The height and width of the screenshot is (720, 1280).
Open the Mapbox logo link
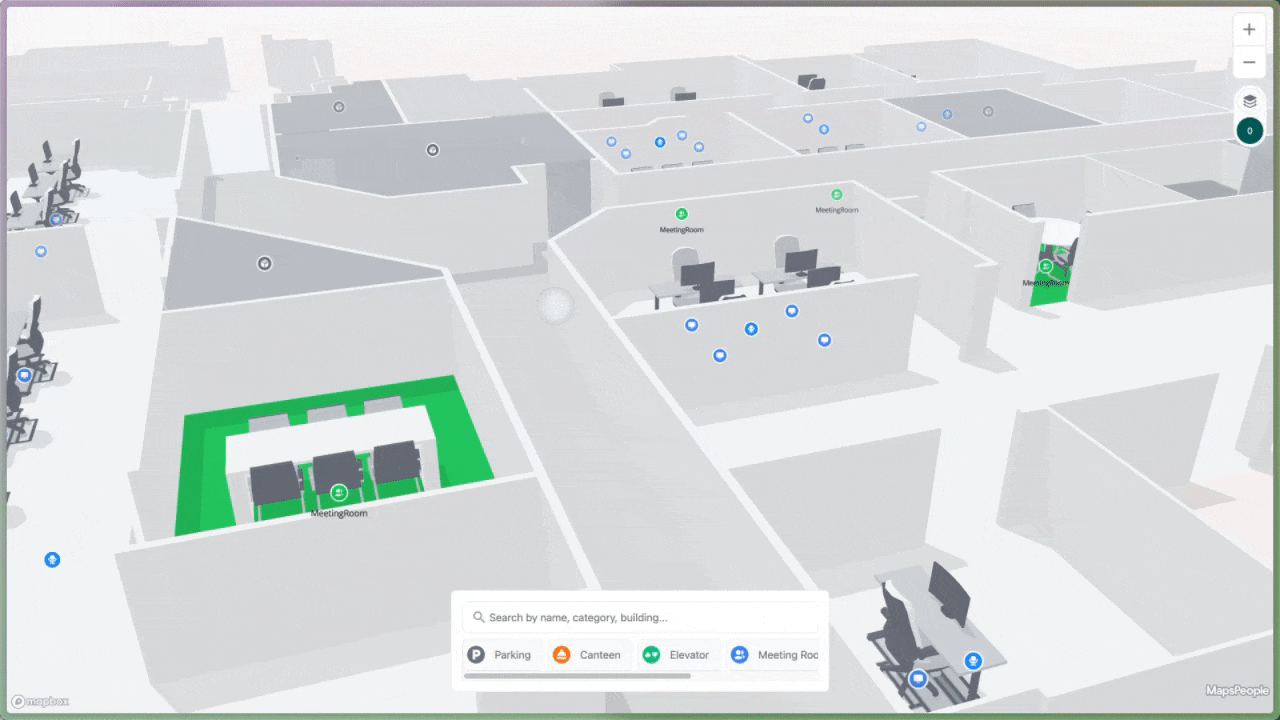[33, 702]
